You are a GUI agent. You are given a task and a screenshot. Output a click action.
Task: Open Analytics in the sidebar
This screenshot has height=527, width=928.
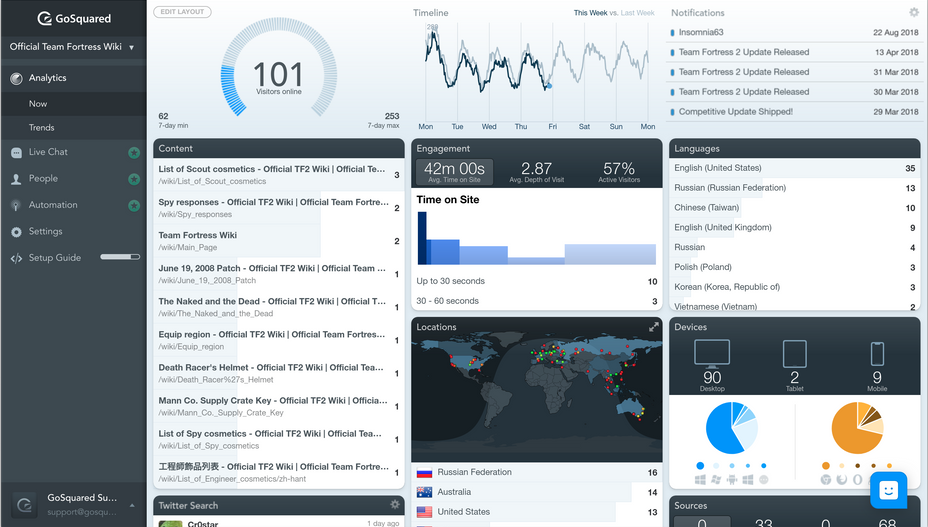pos(73,78)
